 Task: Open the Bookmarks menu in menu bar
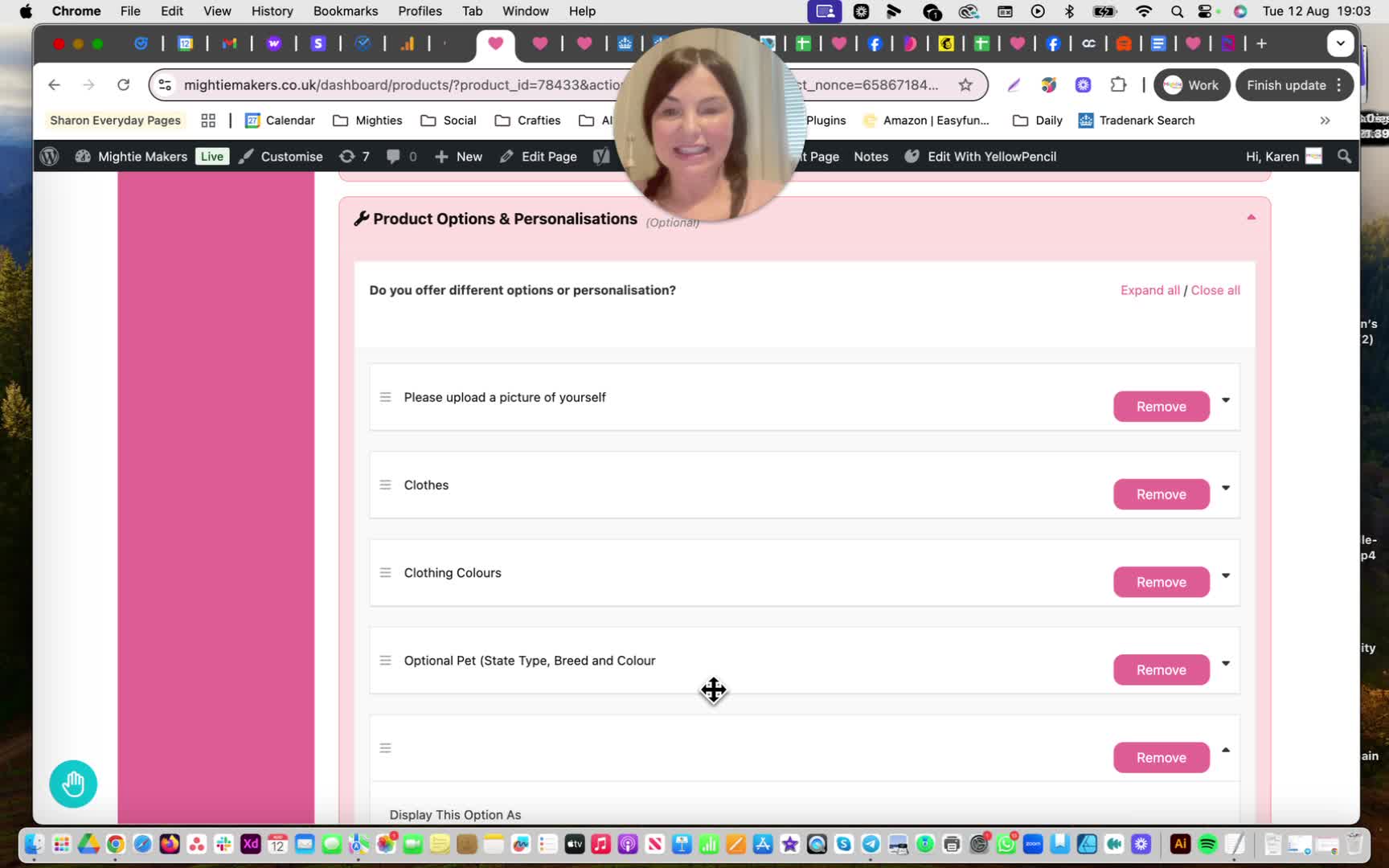[346, 11]
